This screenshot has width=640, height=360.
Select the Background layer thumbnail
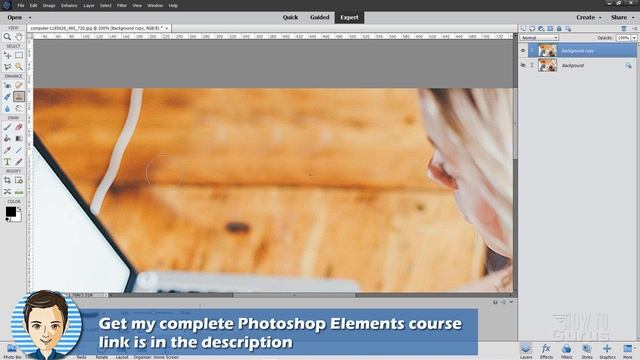(x=547, y=65)
